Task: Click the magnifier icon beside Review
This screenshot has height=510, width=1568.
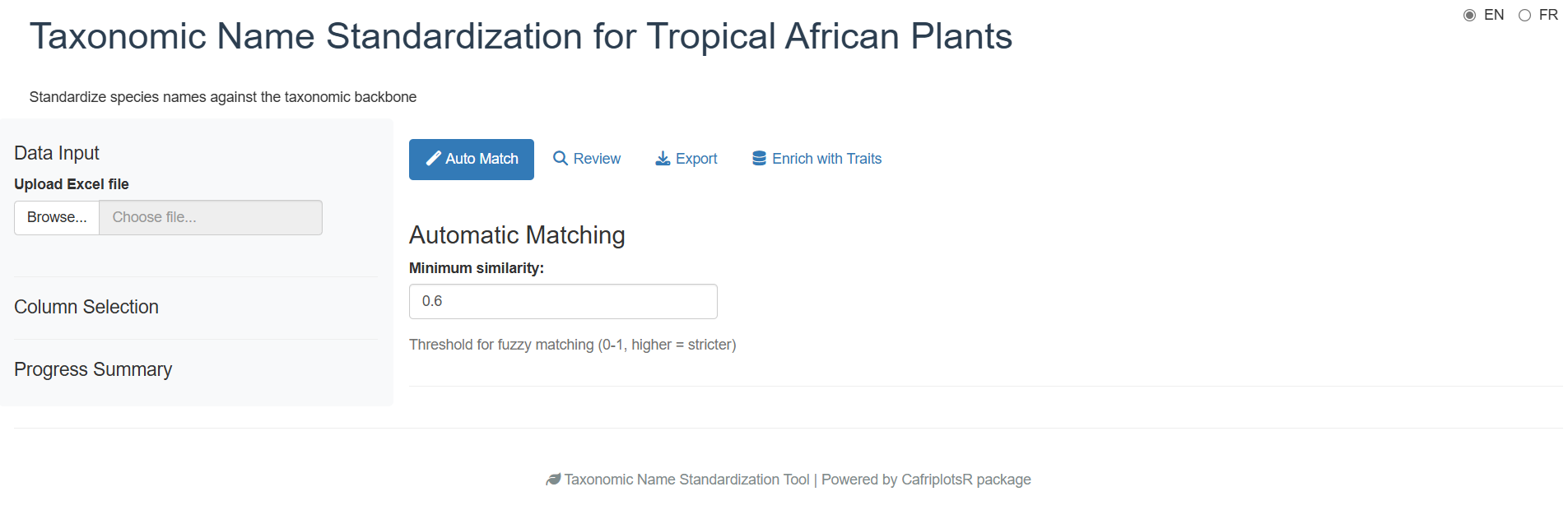Action: click(x=561, y=159)
